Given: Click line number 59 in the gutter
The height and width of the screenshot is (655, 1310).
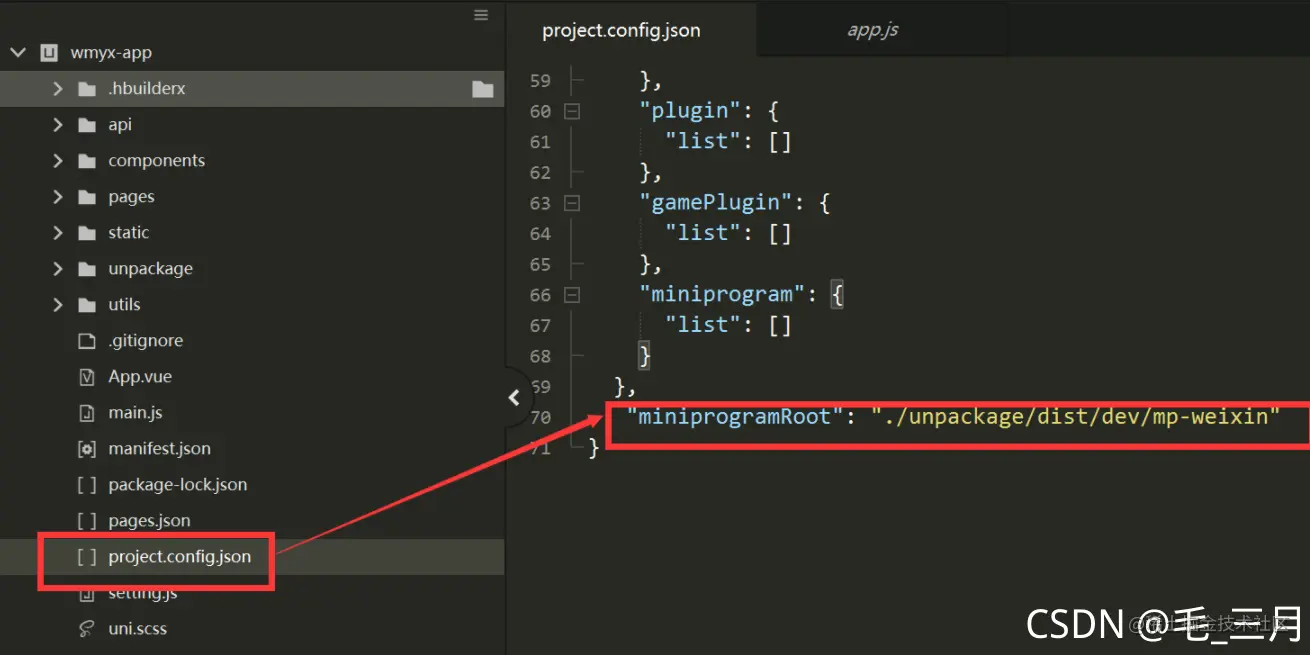Looking at the screenshot, I should 540,81.
